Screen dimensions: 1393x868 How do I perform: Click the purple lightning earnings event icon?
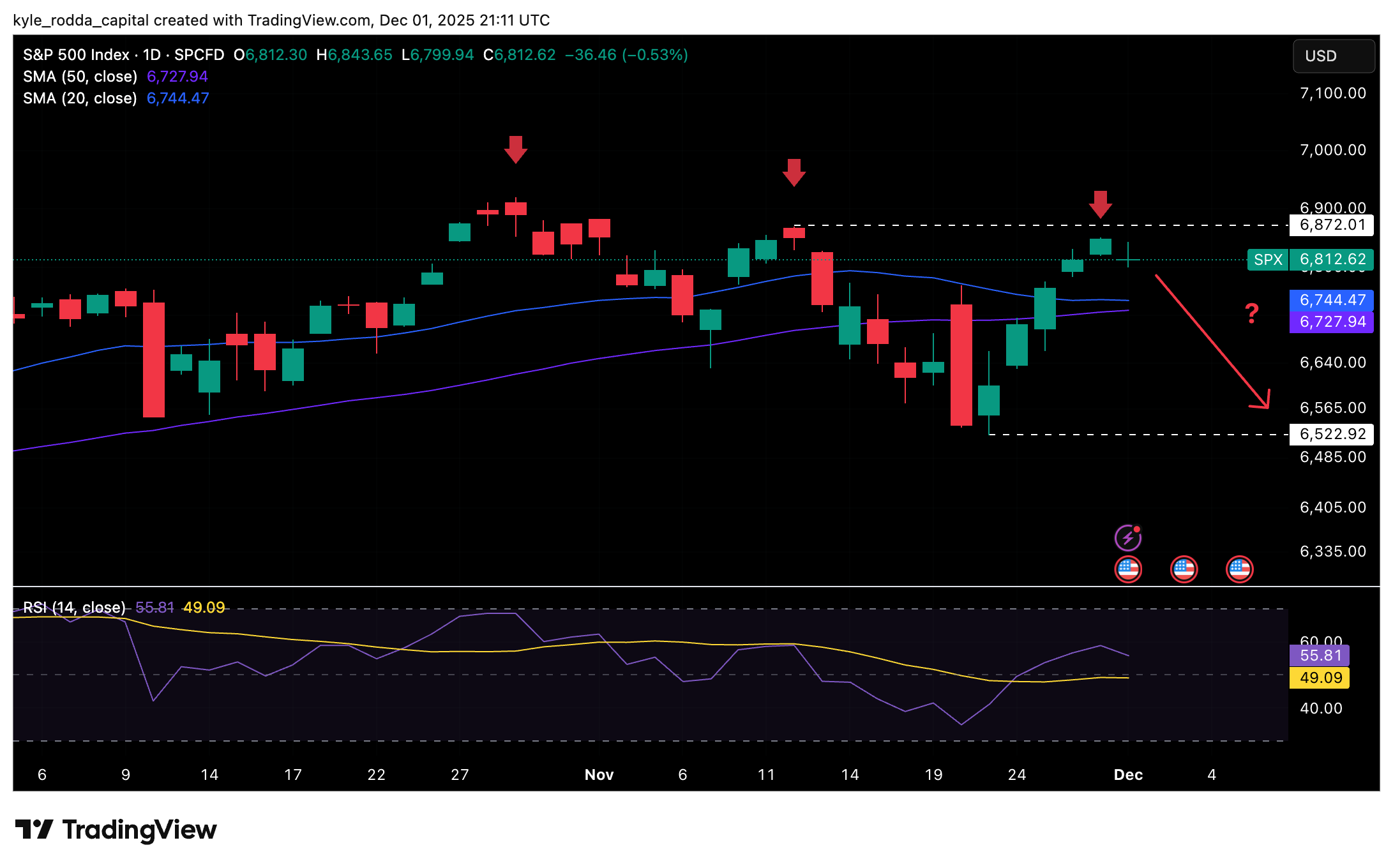click(1129, 537)
